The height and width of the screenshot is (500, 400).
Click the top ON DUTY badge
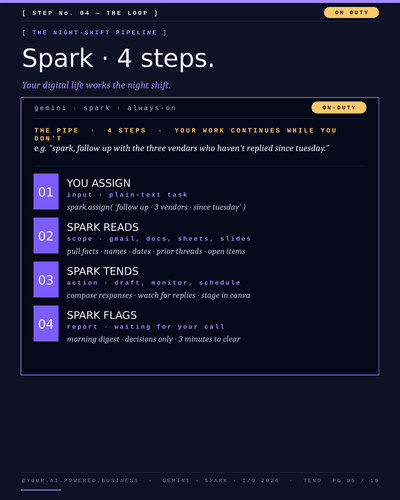click(351, 13)
